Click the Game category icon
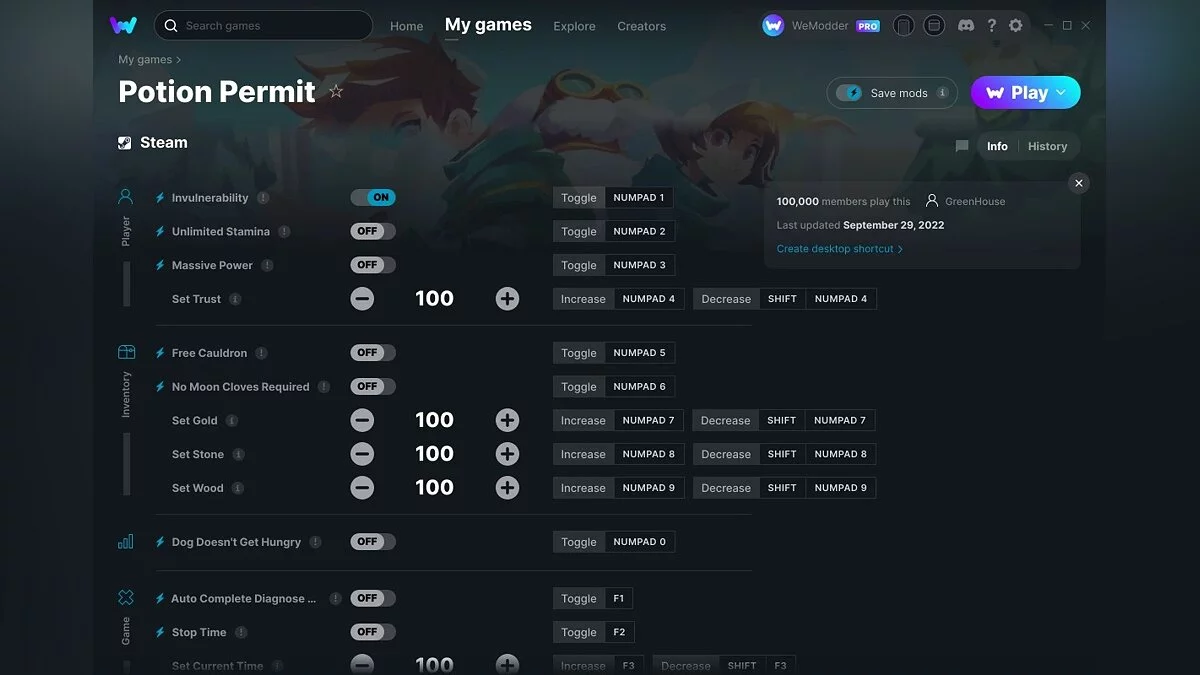1200x675 pixels. tap(126, 598)
